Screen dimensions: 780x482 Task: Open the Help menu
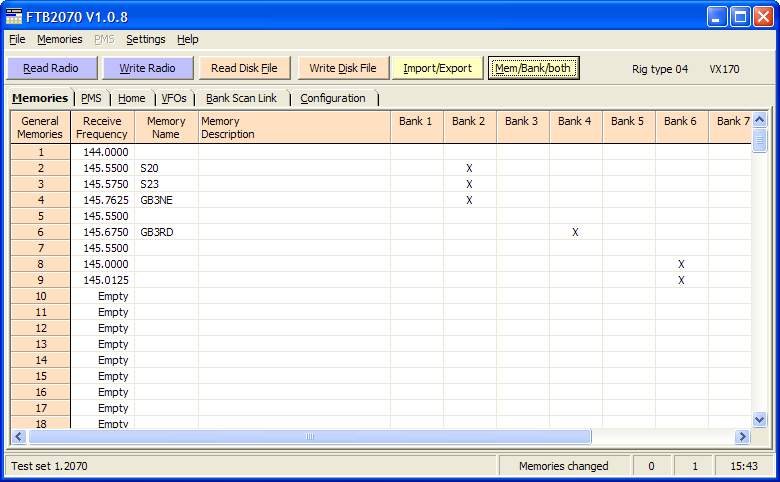tap(188, 39)
